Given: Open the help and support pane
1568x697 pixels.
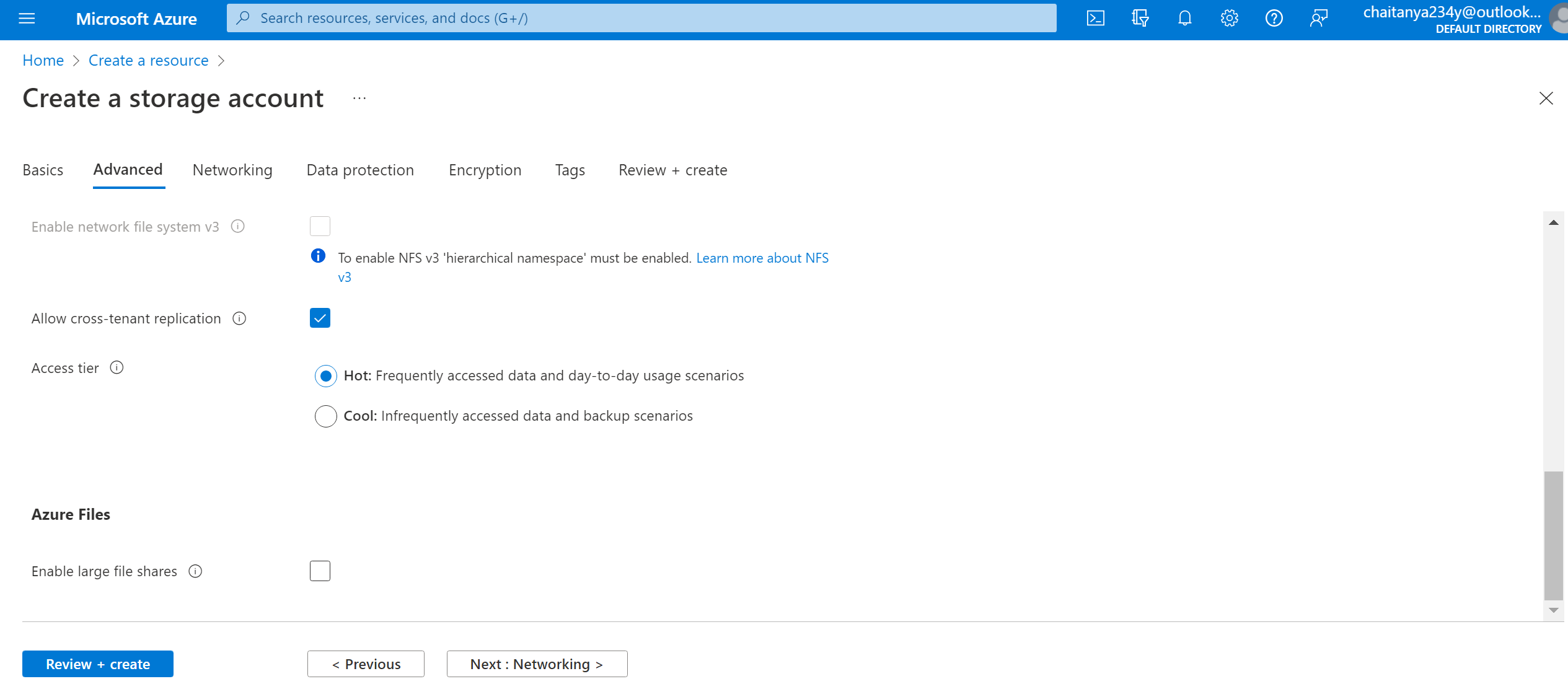Looking at the screenshot, I should pos(1274,18).
